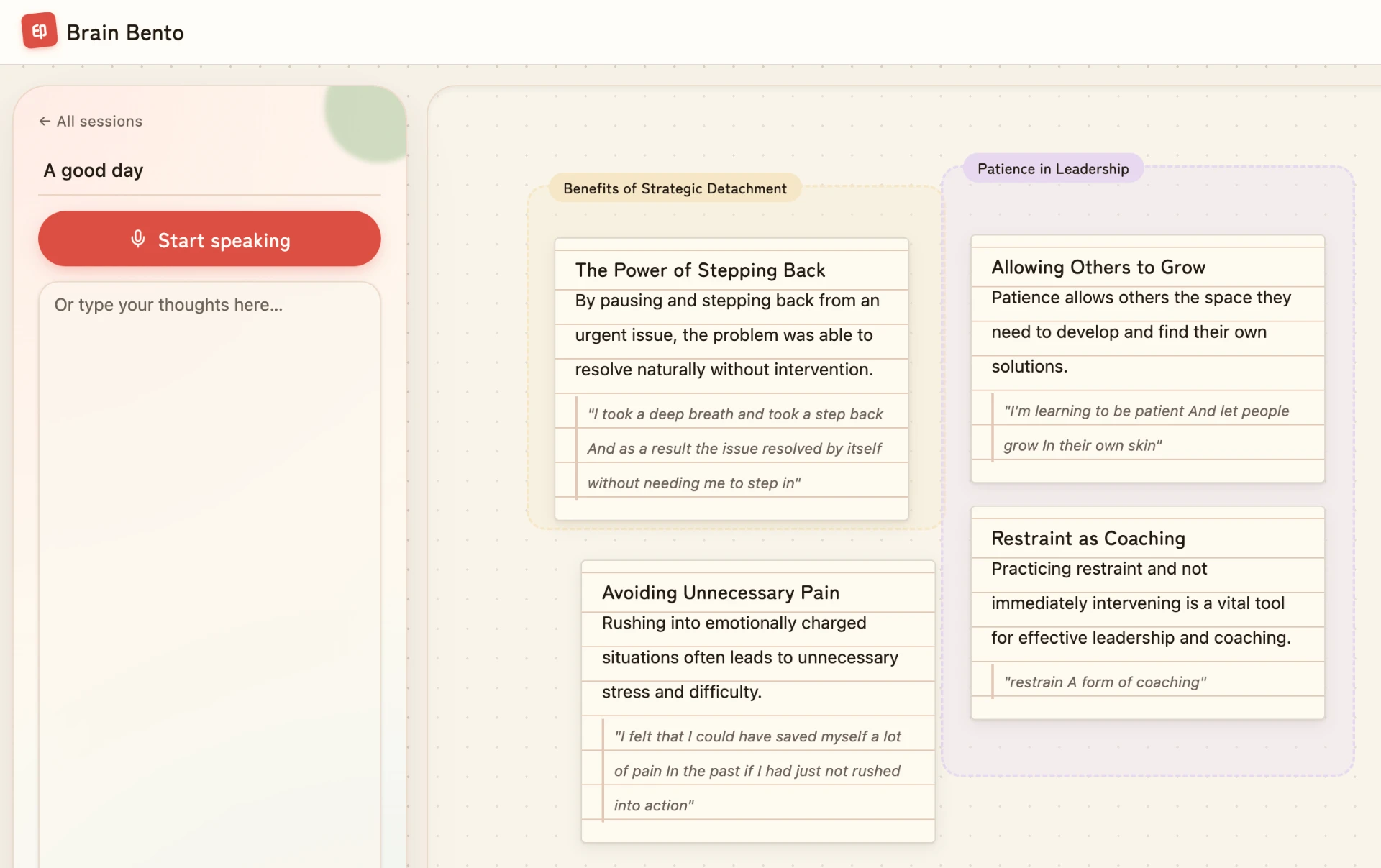Click the summary 'Rushing into emotionally charged situations'
Image resolution: width=1381 pixels, height=868 pixels.
[750, 657]
